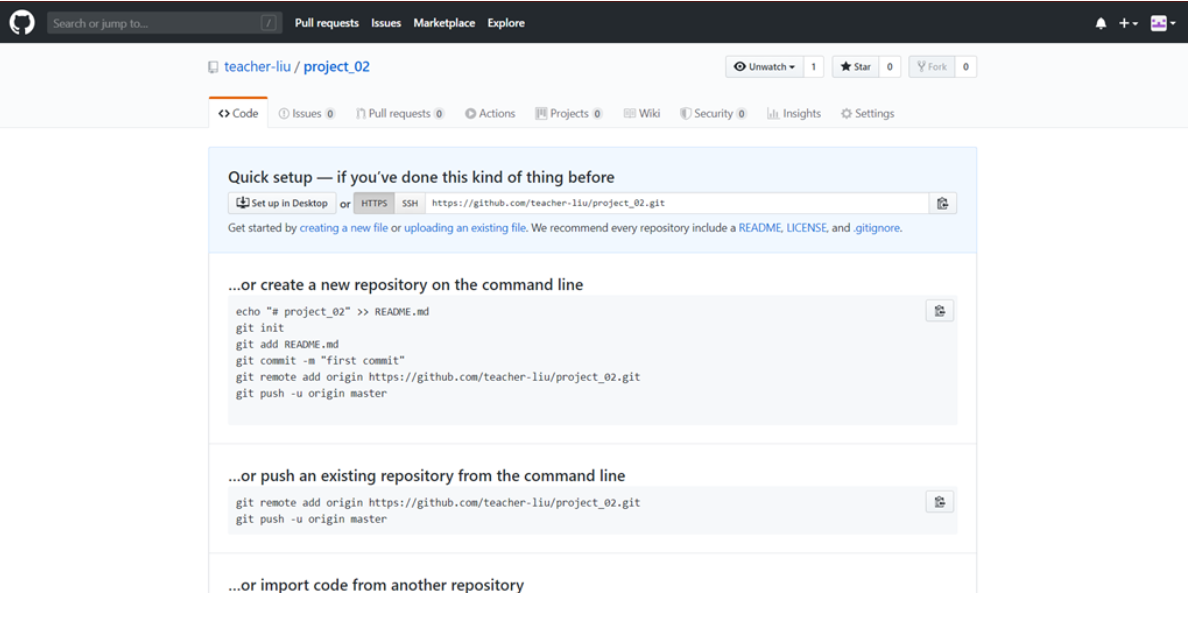
Task: Click the Search or jump to field
Action: click(x=164, y=24)
